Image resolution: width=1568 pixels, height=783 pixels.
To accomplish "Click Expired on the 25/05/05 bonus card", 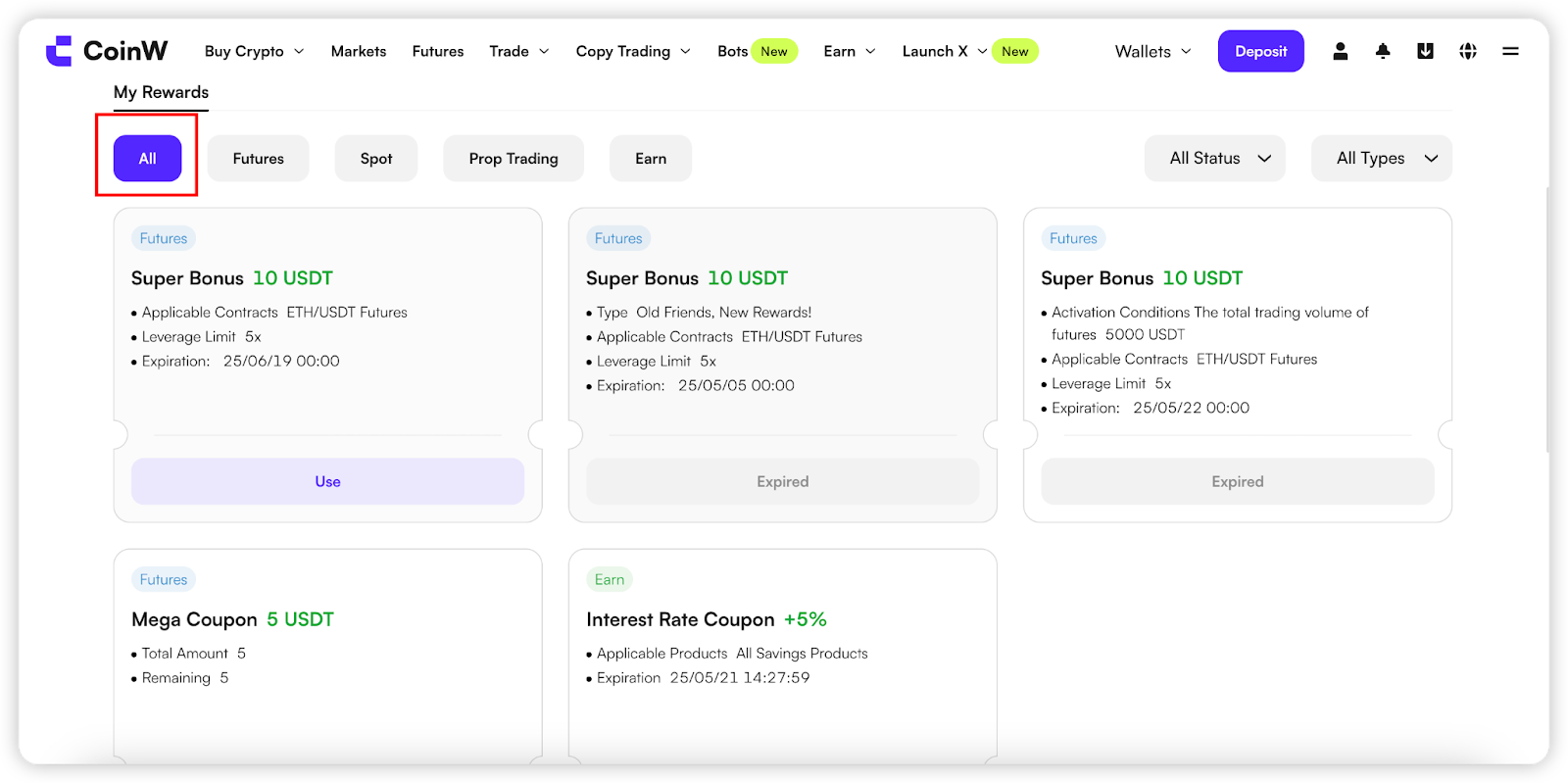I will [x=783, y=481].
